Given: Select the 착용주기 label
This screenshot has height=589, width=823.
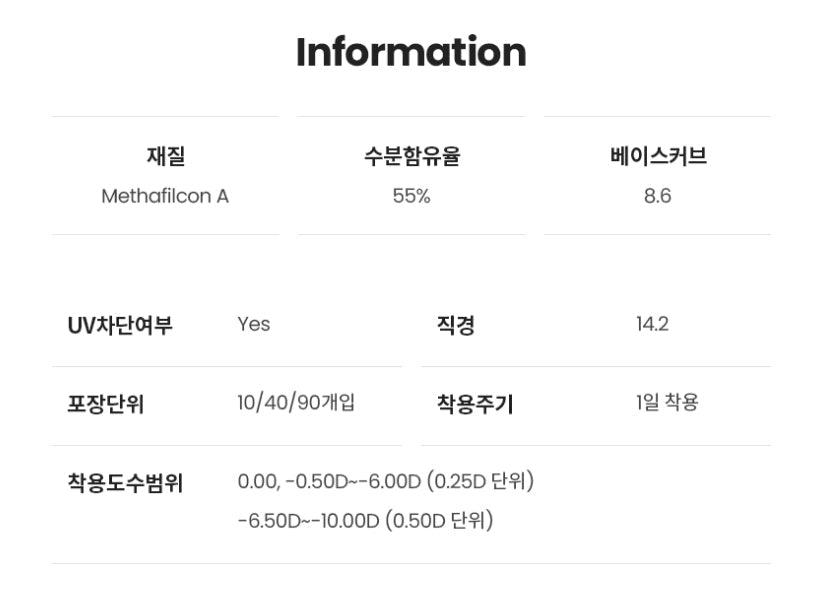Looking at the screenshot, I should coord(474,404).
